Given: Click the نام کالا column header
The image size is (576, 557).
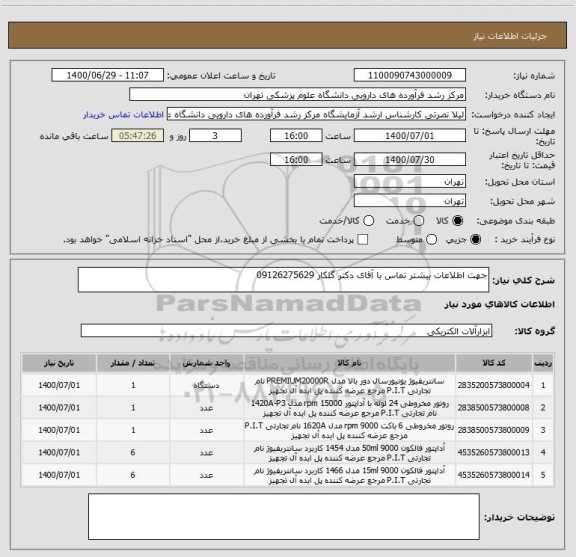Looking at the screenshot, I should (x=349, y=363).
